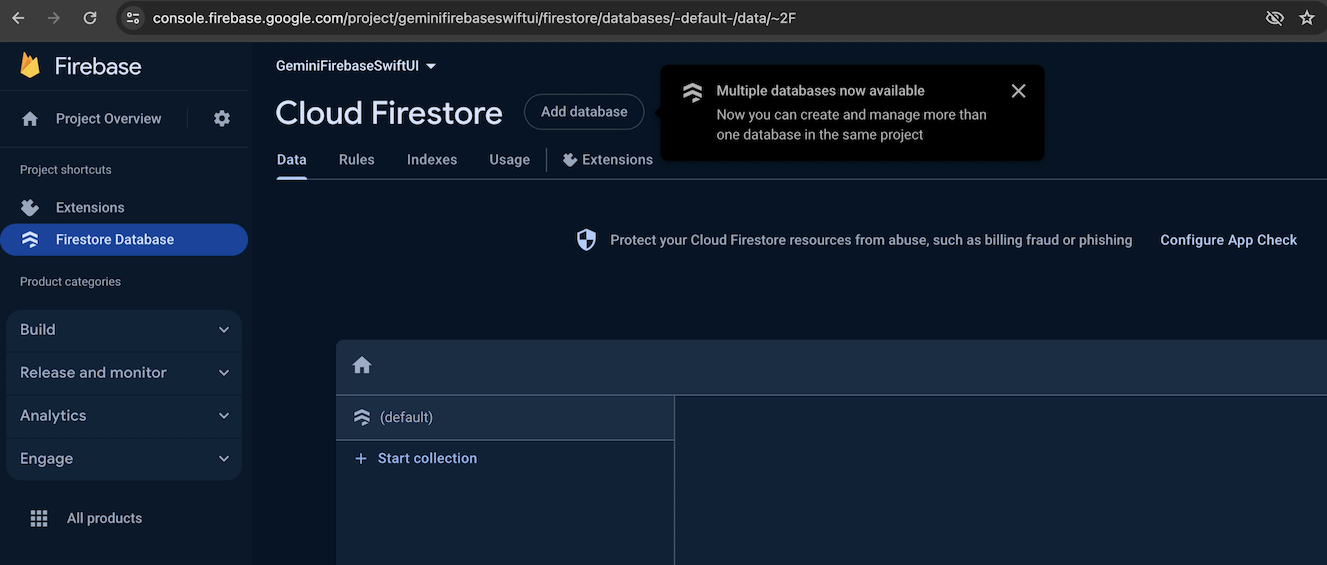The height and width of the screenshot is (565, 1327).
Task: Click the Firebase logo icon
Action: pos(30,66)
